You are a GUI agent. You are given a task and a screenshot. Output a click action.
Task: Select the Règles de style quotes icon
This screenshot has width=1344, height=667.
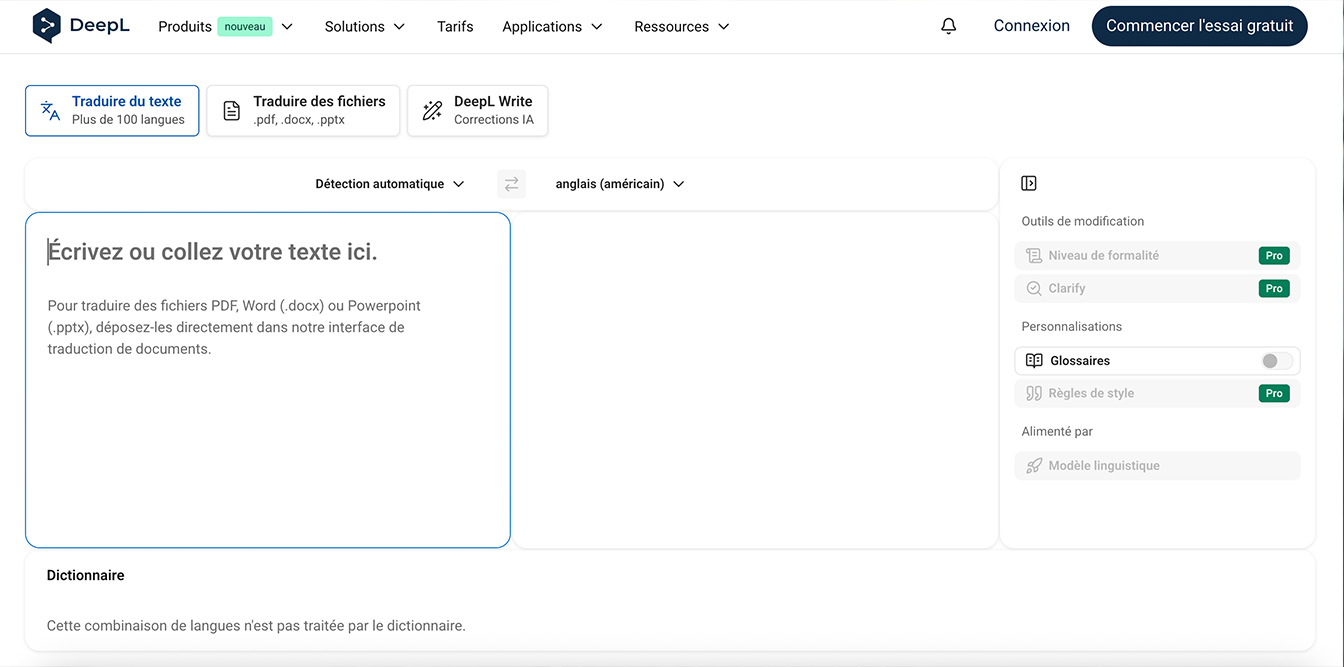tap(1034, 393)
